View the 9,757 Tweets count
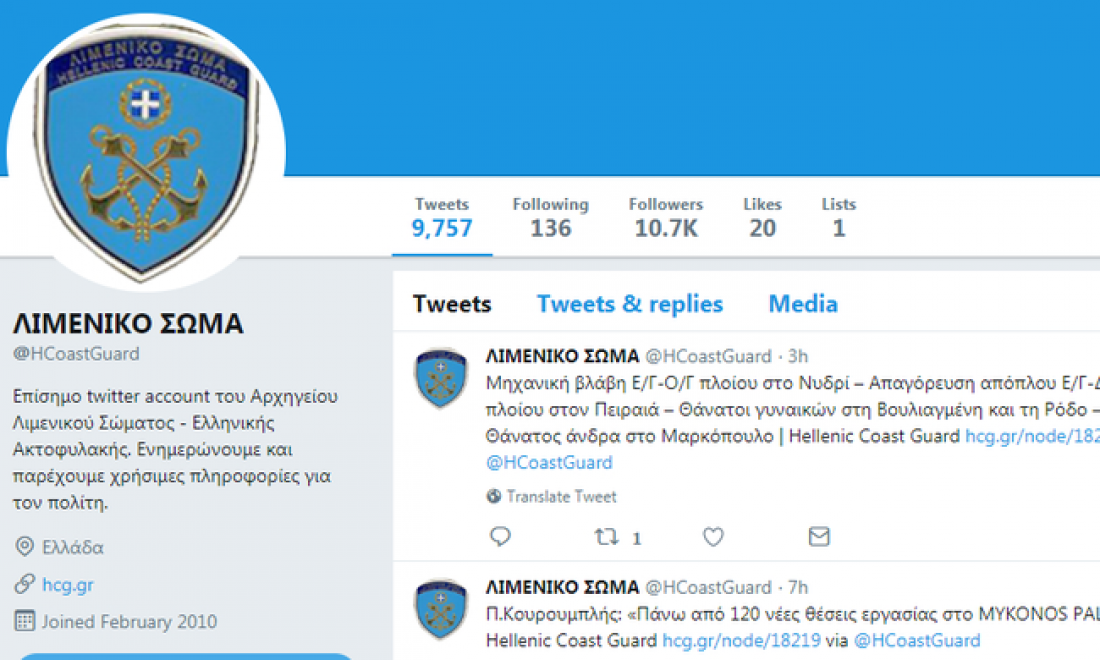This screenshot has width=1100, height=660. (x=442, y=217)
